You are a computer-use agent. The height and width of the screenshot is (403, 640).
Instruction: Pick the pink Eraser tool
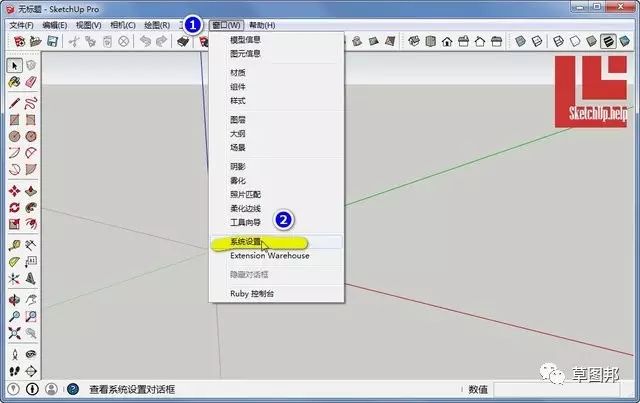[x=31, y=82]
